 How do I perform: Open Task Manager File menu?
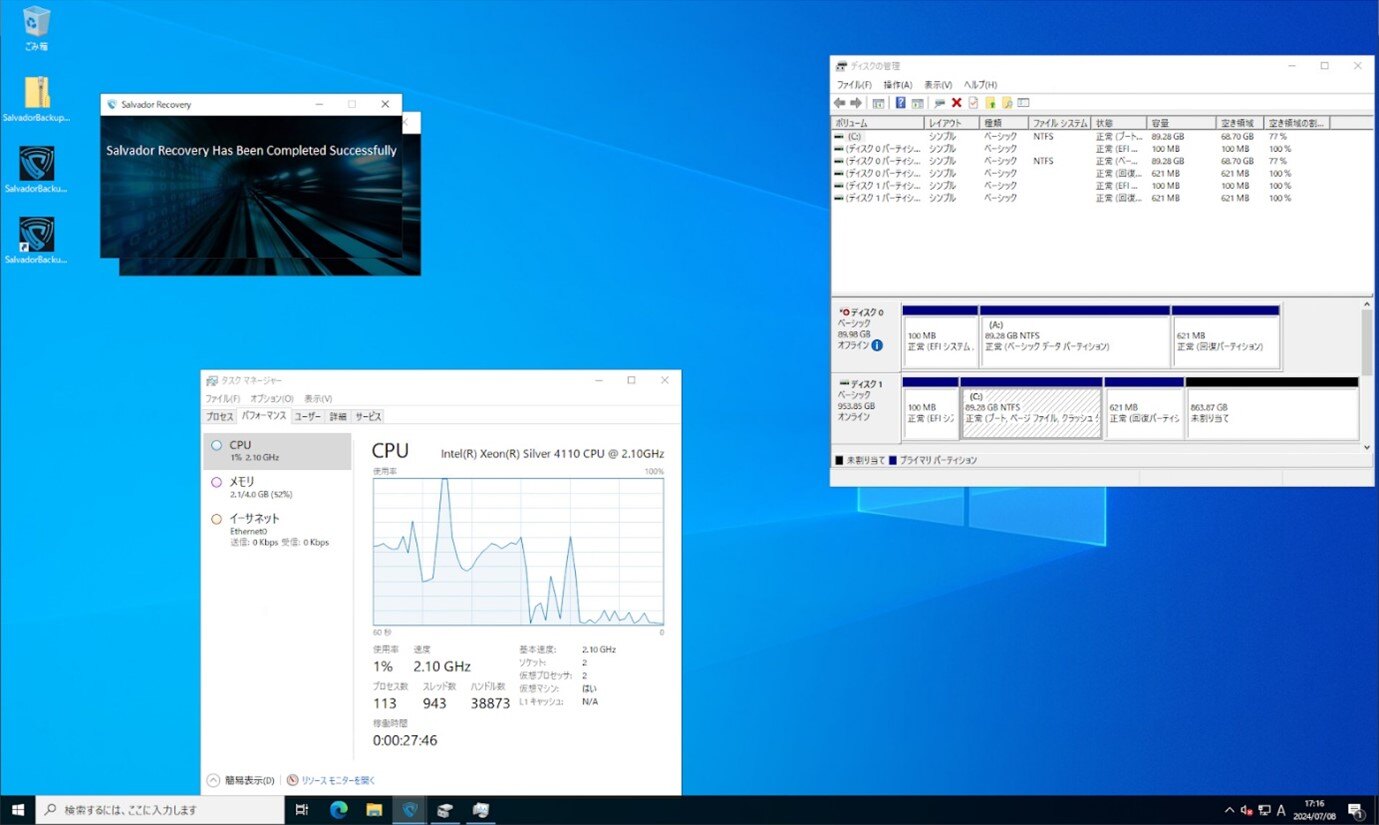coord(222,398)
